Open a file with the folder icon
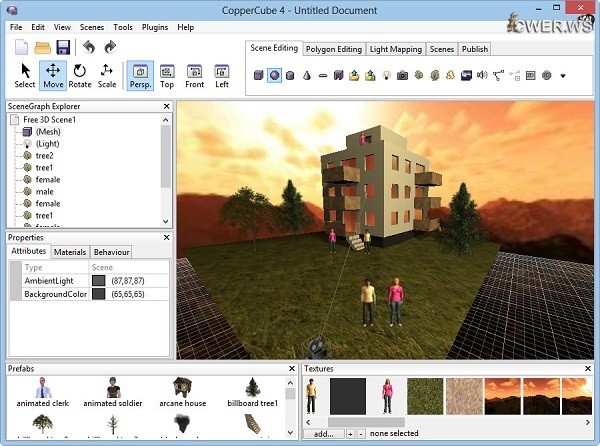The width and height of the screenshot is (600, 446). [42, 47]
